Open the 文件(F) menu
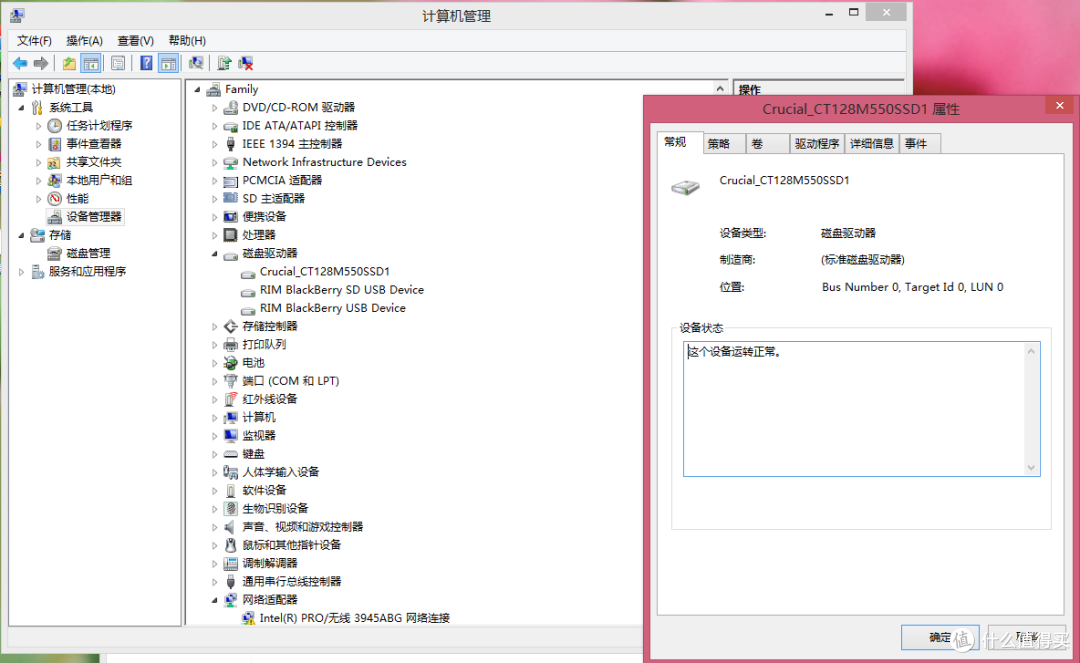 point(34,41)
